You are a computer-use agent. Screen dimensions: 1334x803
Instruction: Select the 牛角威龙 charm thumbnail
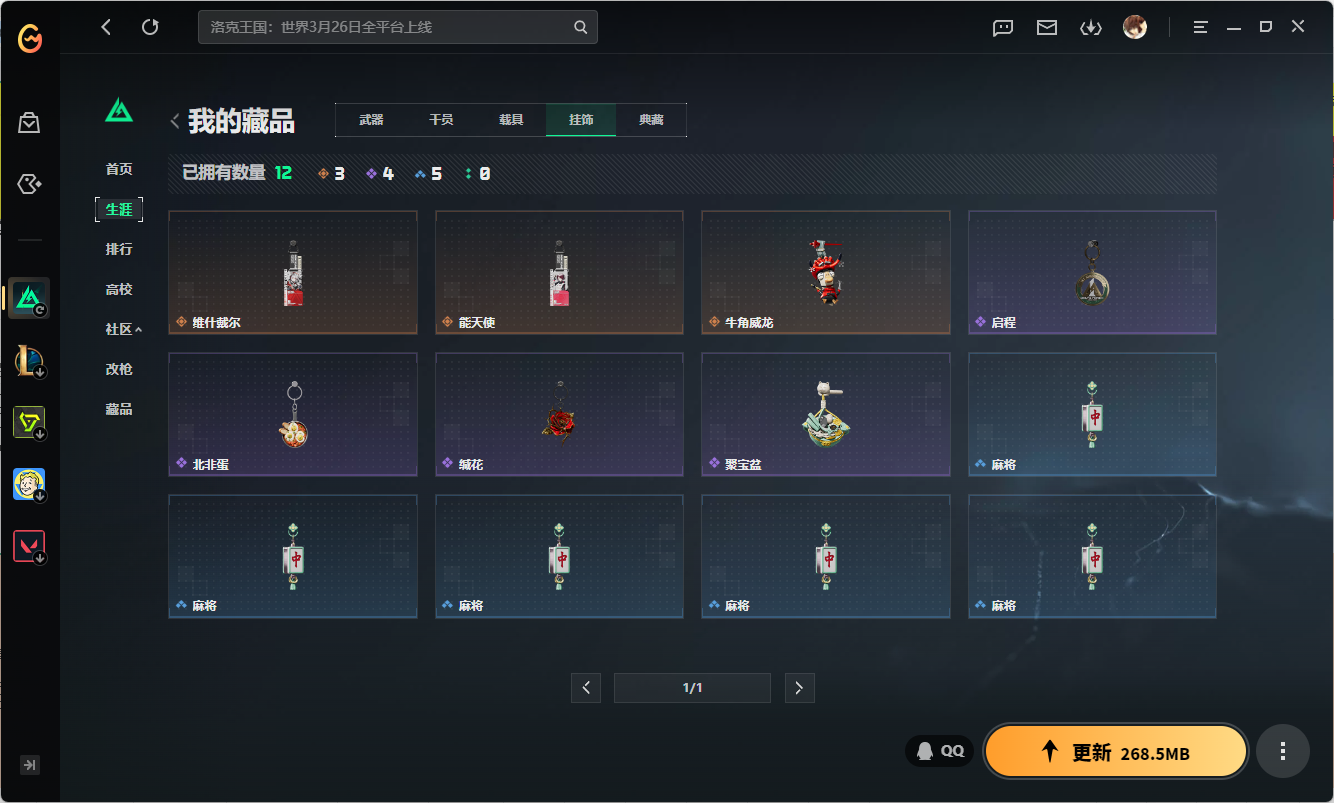click(825, 272)
